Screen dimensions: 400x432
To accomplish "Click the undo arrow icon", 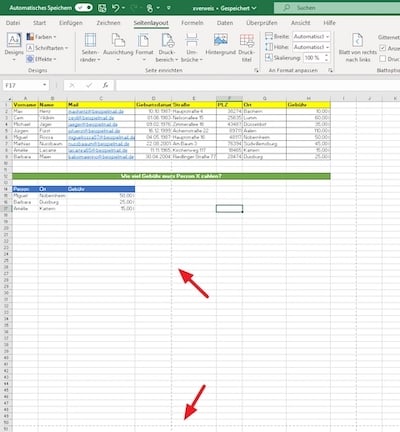I will (116, 8).
